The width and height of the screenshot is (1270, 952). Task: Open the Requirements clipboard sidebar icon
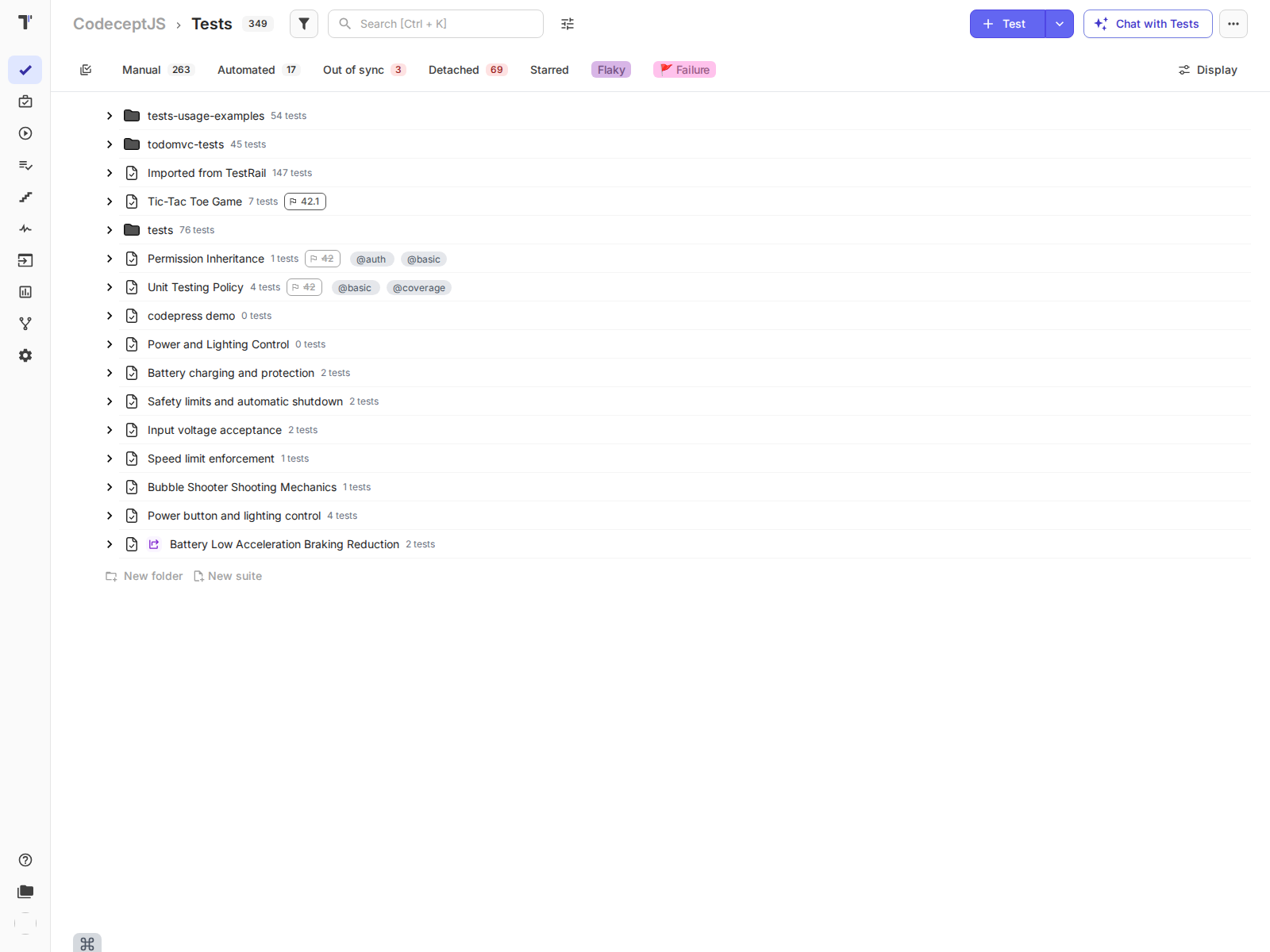point(25,102)
